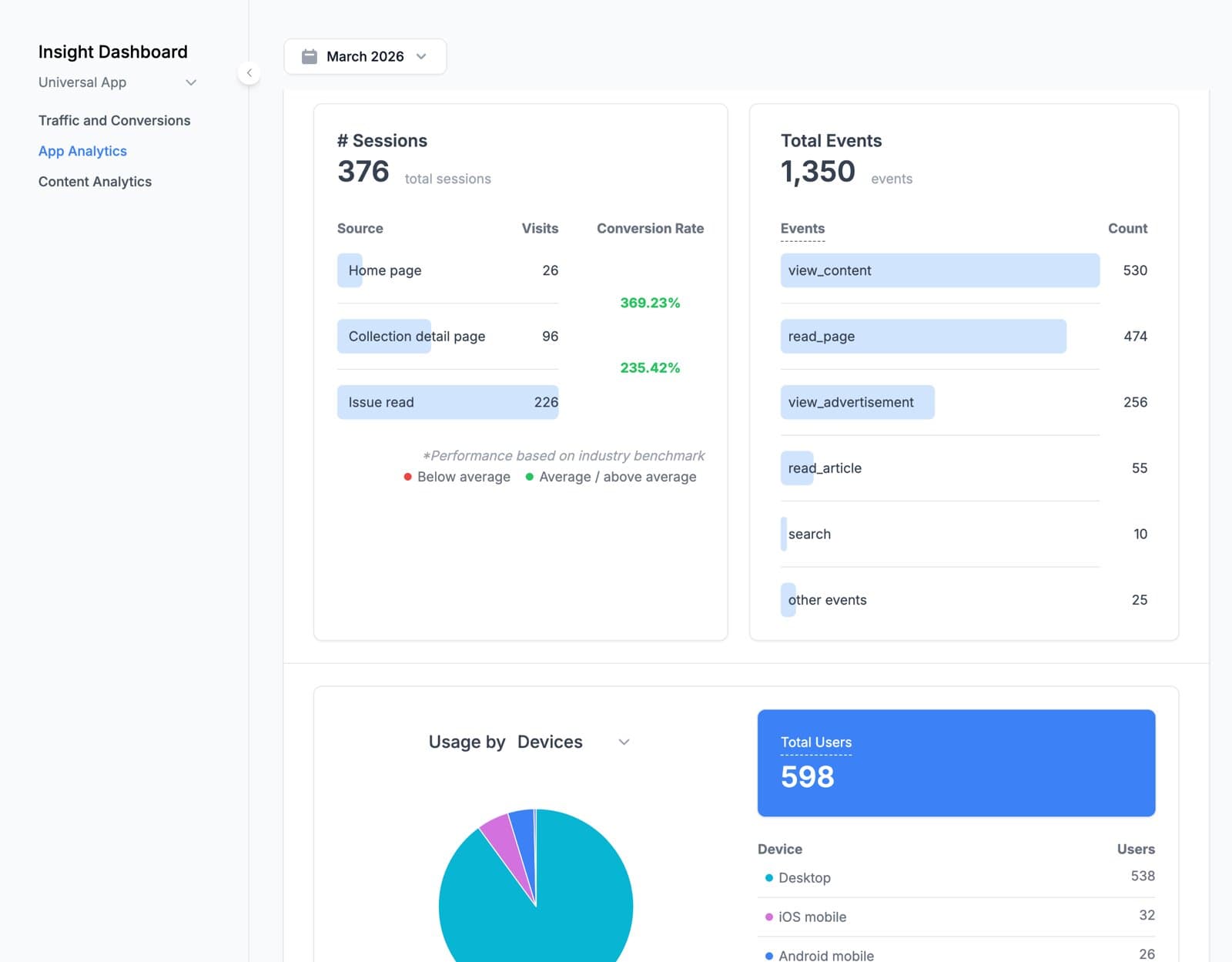Click the Insight Dashboard title

pyautogui.click(x=113, y=52)
